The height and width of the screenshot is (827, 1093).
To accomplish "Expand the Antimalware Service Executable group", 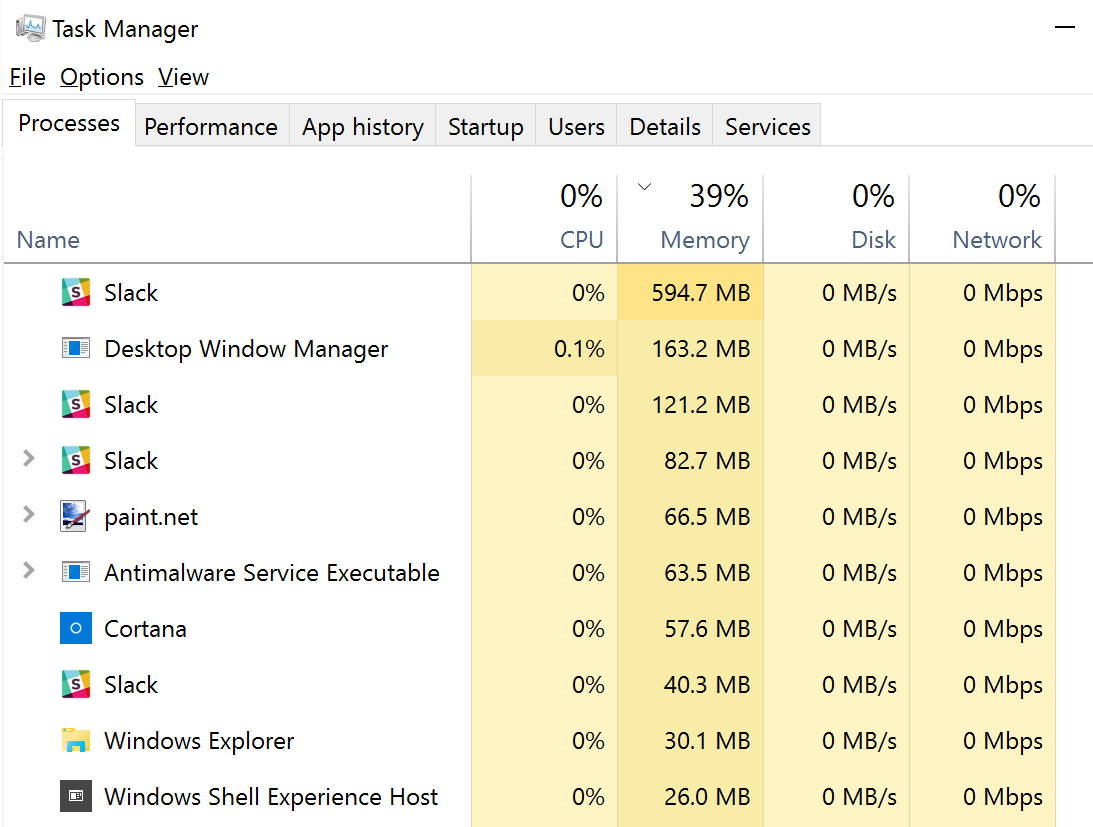I will [x=29, y=572].
